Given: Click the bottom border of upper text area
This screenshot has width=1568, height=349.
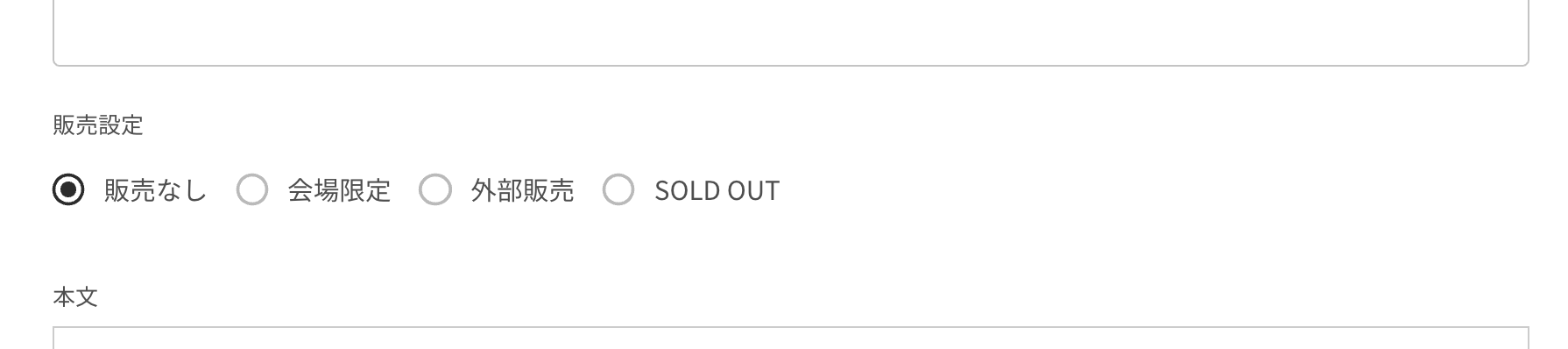Looking at the screenshot, I should click(x=791, y=65).
